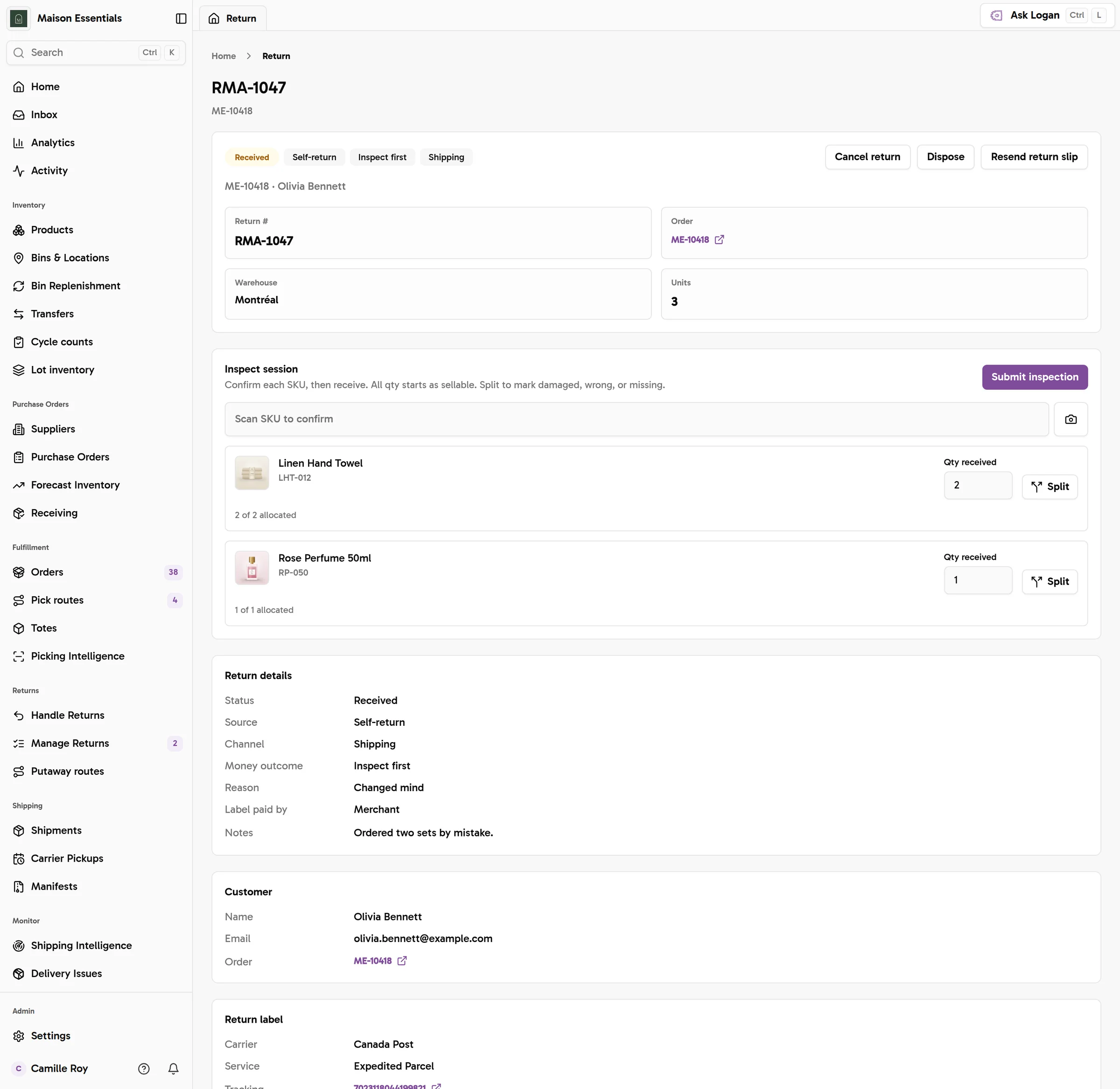The height and width of the screenshot is (1089, 1120).
Task: Open Delivery Issues page
Action: coord(96,973)
